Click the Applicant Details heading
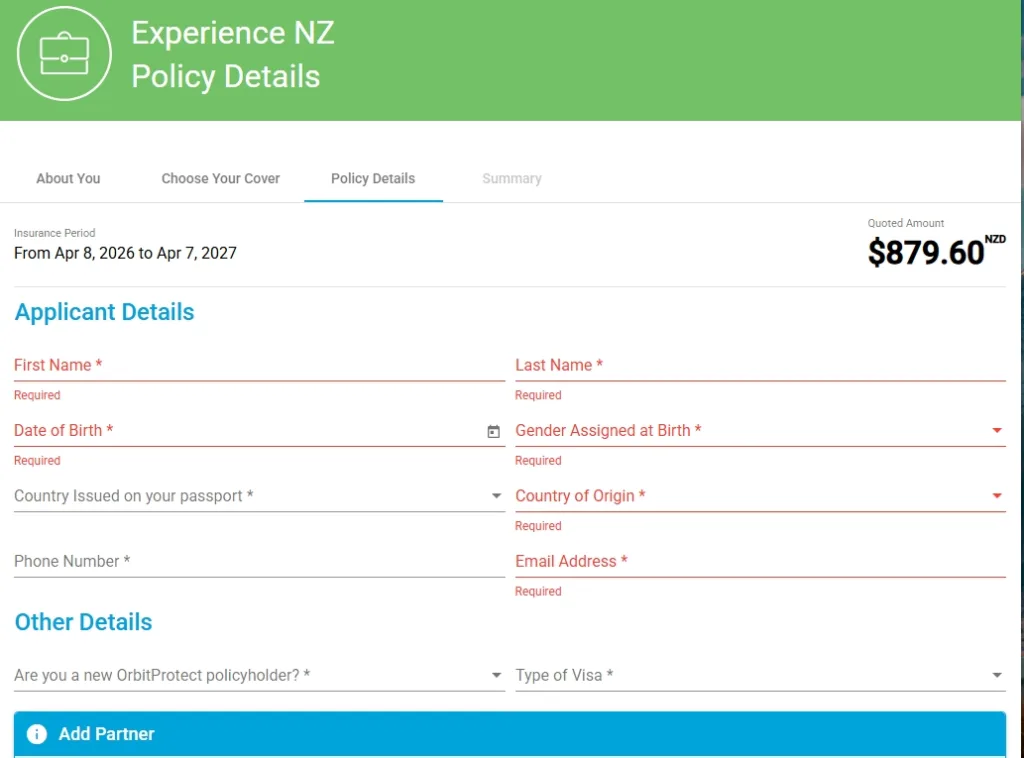 tap(104, 312)
